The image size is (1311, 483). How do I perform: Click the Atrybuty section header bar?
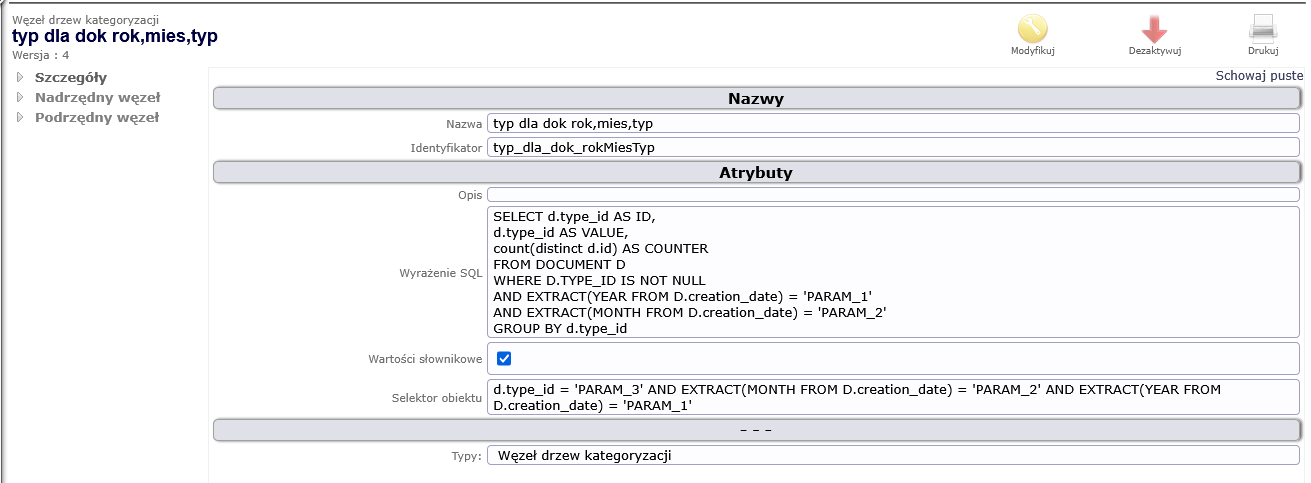pyautogui.click(x=755, y=173)
